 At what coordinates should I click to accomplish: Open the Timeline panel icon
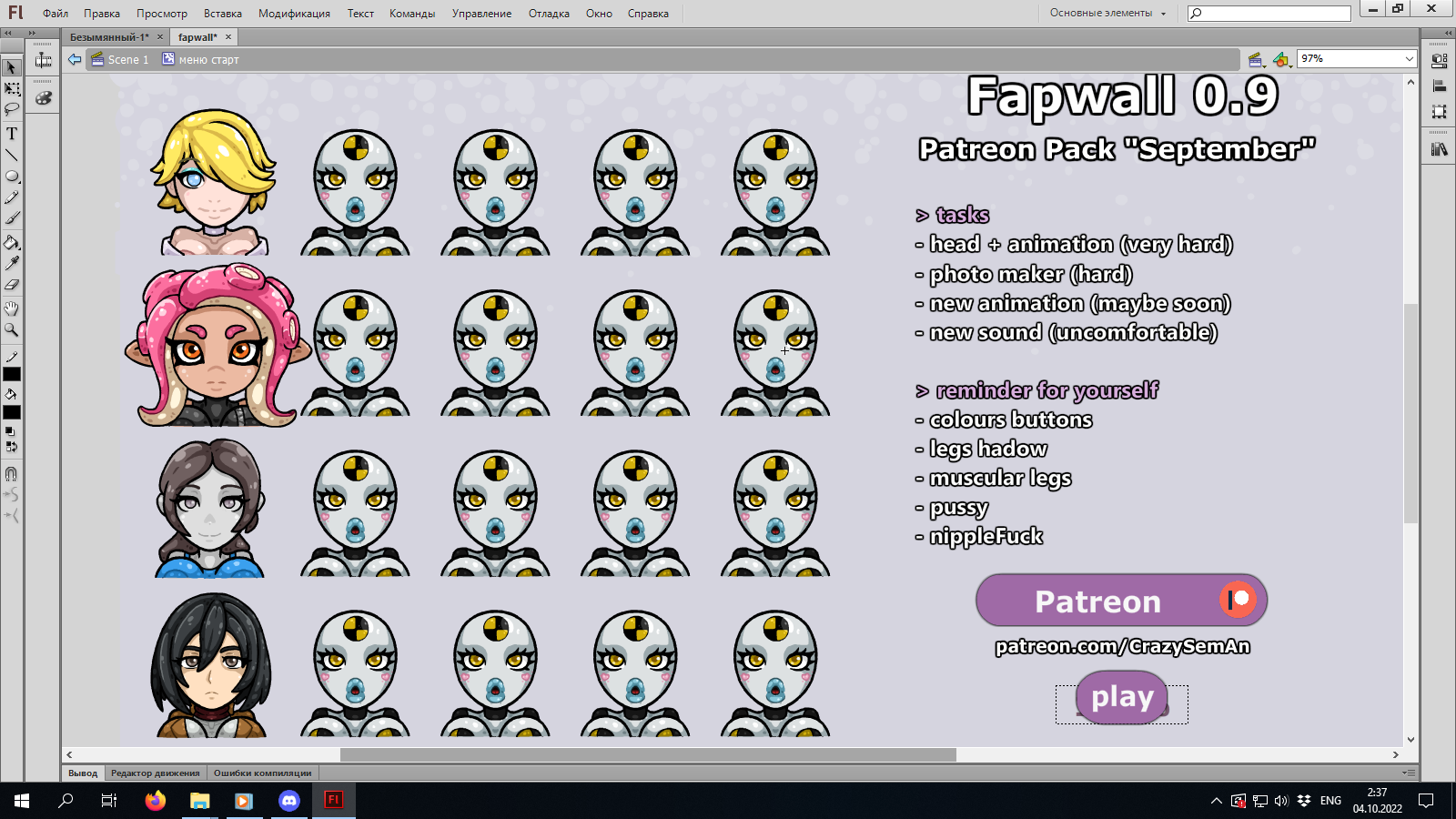click(43, 61)
